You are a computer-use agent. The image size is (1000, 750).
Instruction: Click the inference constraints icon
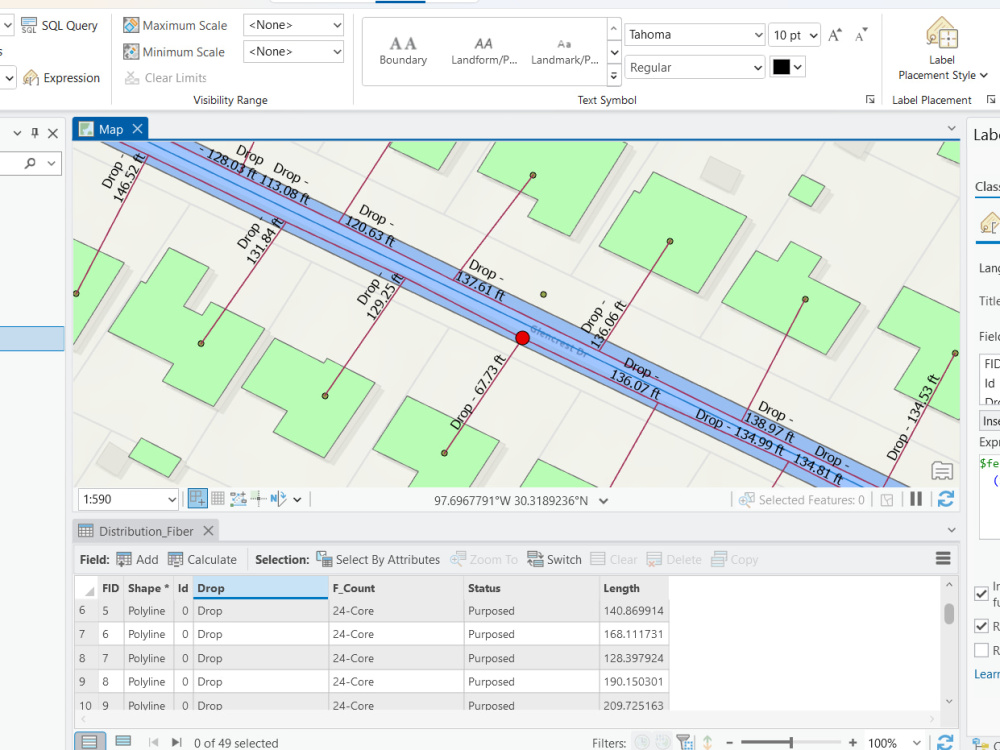point(238,499)
